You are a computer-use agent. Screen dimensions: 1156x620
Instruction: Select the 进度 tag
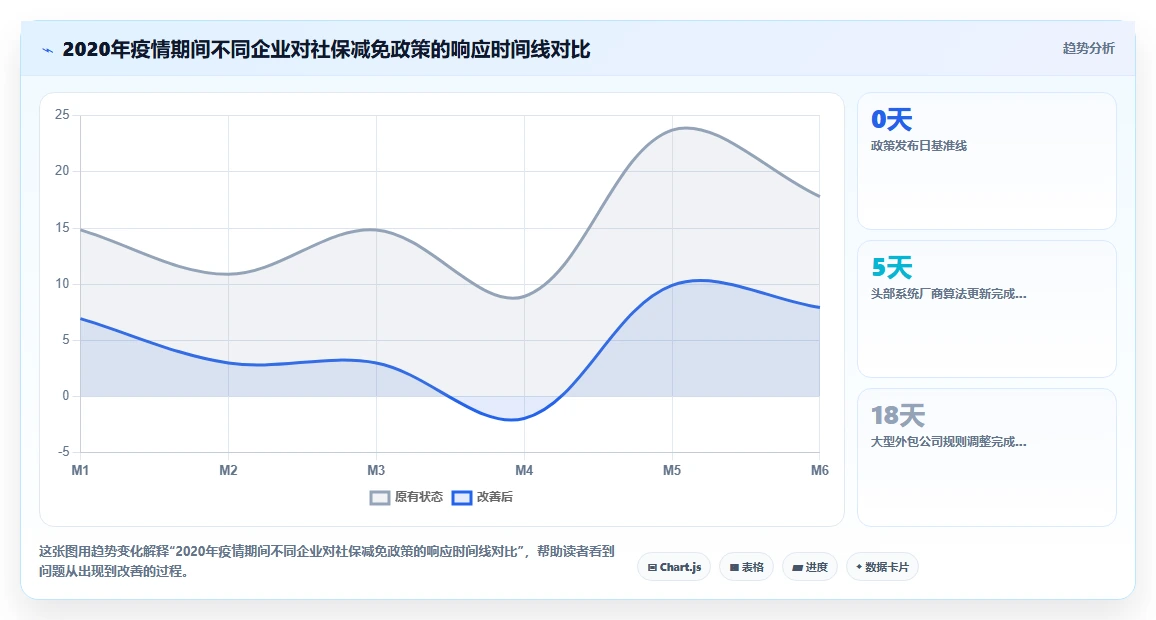point(809,567)
